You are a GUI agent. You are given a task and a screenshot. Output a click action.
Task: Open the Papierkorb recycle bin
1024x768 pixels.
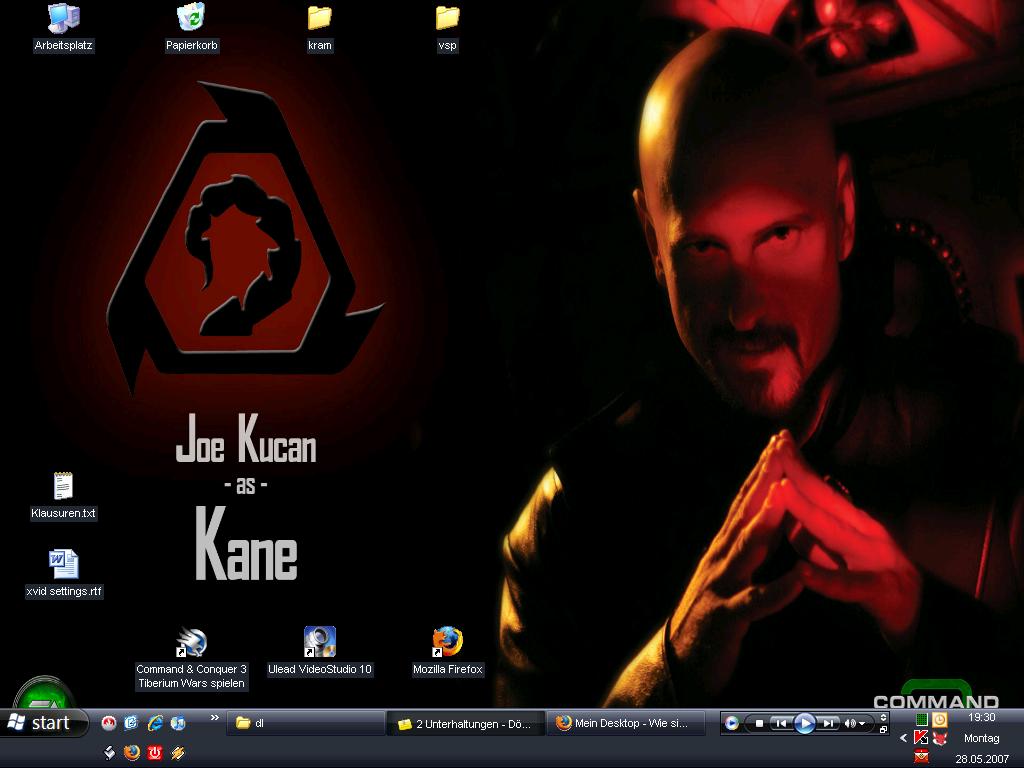coord(191,18)
